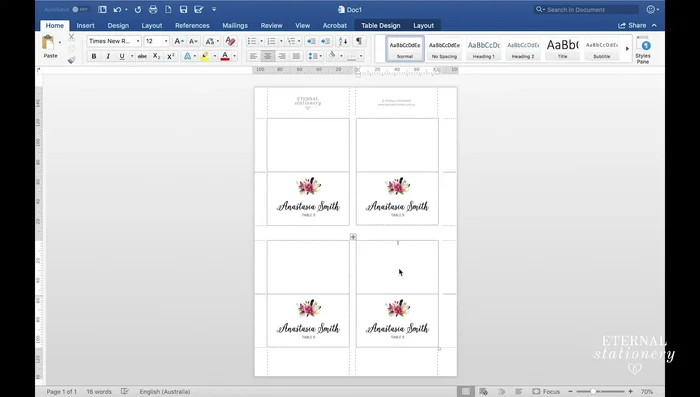The image size is (700, 397).
Task: Apply strikethrough formatting
Action: [142, 56]
